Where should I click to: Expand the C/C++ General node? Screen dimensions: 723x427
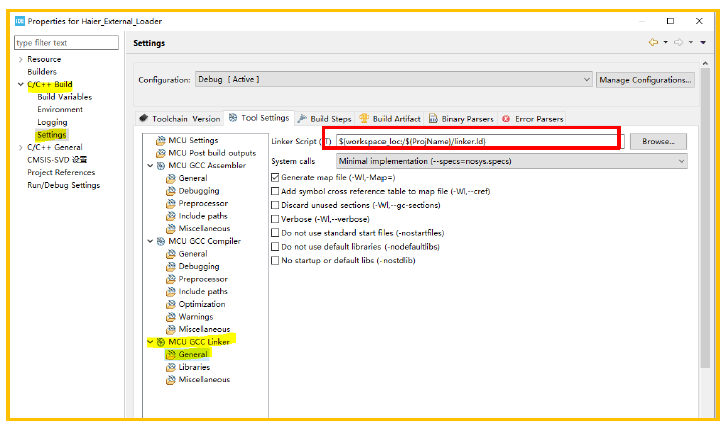click(x=20, y=148)
